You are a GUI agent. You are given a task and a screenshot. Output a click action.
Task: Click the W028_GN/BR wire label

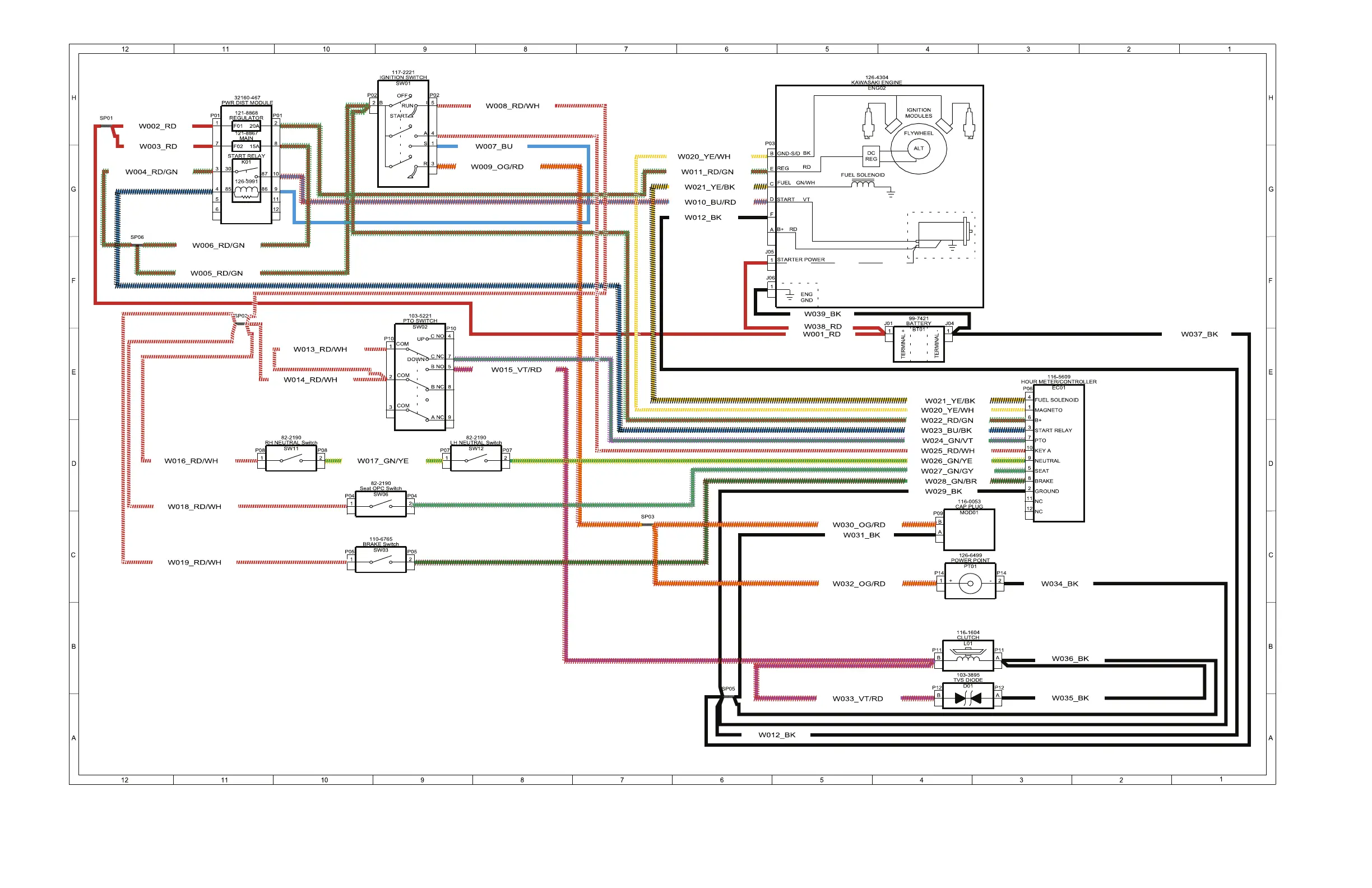click(951, 482)
